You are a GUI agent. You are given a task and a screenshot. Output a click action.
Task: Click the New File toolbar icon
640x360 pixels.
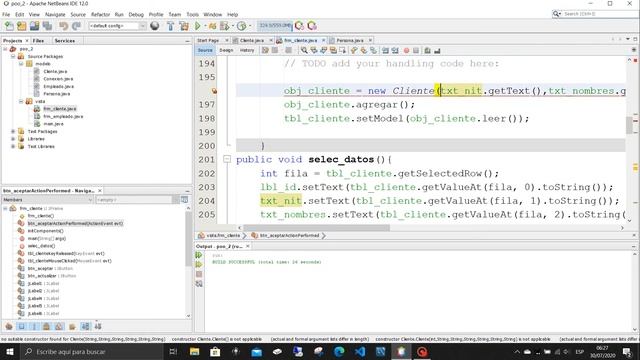coord(9,26)
